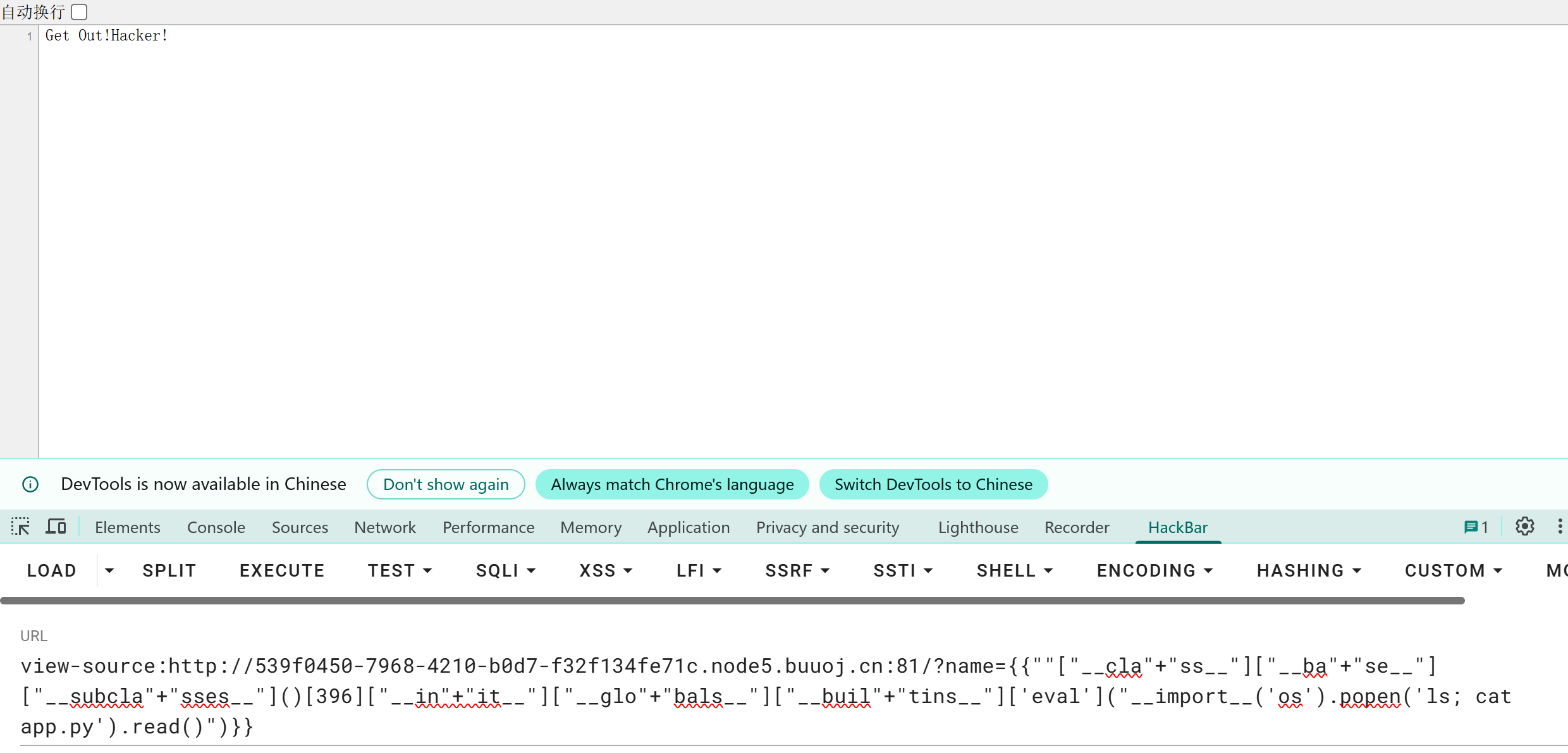Expand the LOAD dropdown arrow
This screenshot has height=753, width=1568.
(x=109, y=570)
